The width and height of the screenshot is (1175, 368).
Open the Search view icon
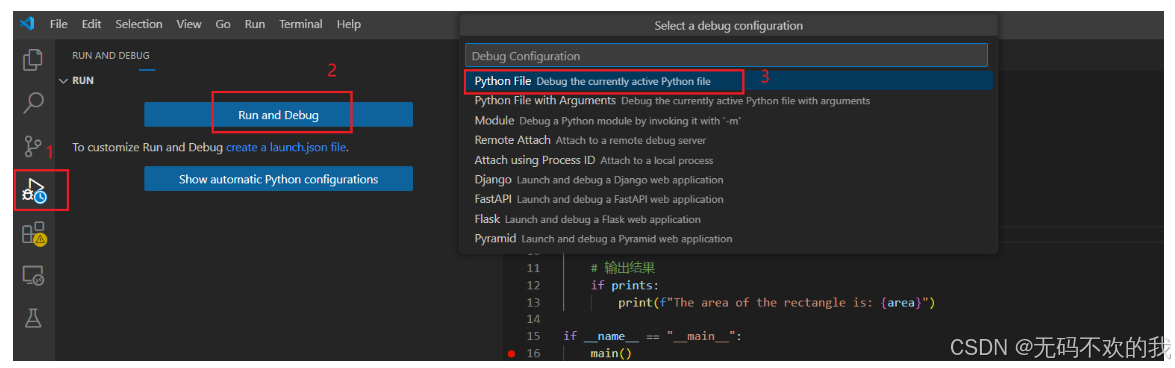(33, 102)
